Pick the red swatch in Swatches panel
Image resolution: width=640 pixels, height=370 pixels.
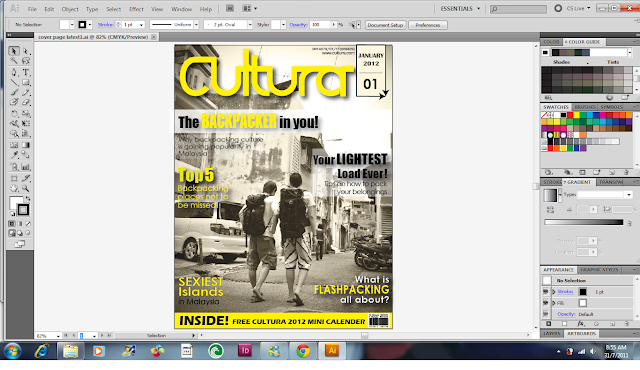coord(570,115)
